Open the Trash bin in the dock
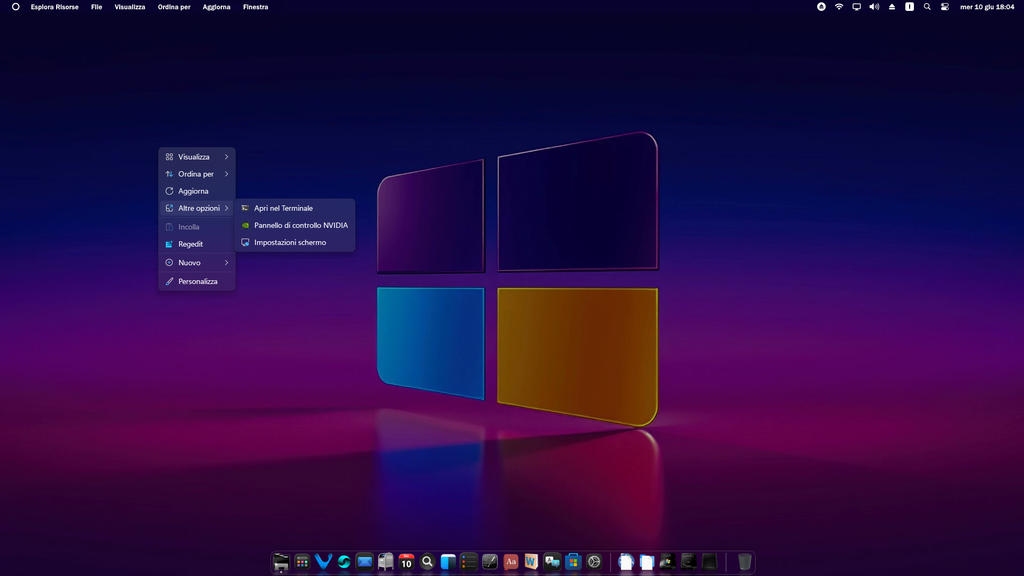 click(x=744, y=562)
